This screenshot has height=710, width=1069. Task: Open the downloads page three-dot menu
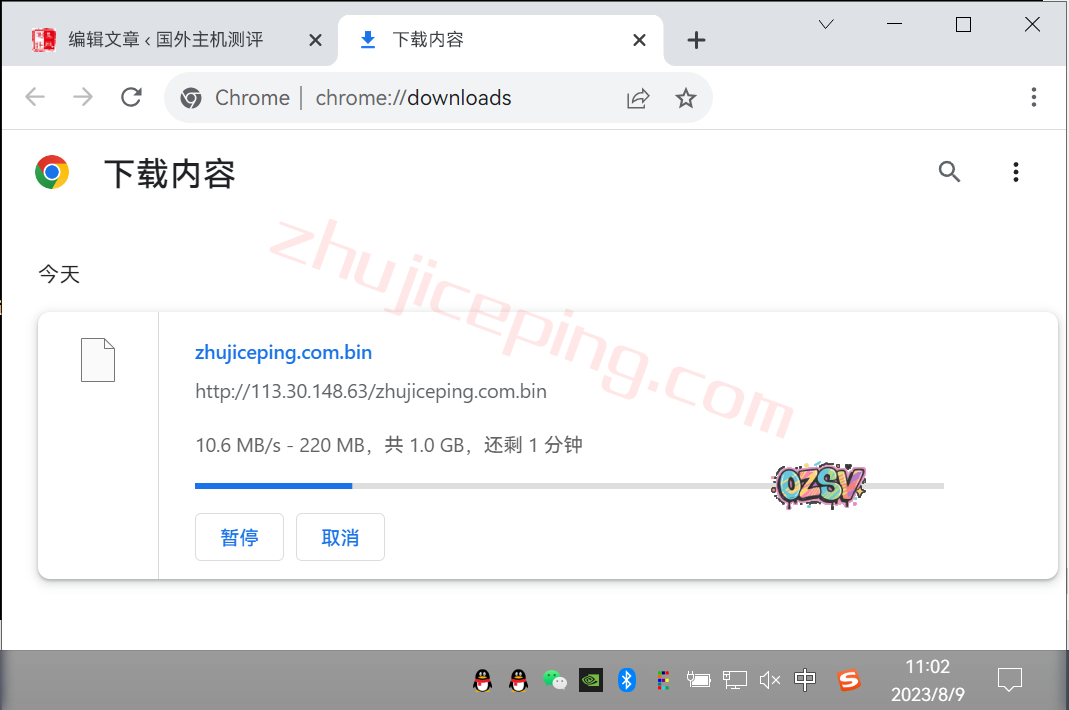coord(1015,172)
